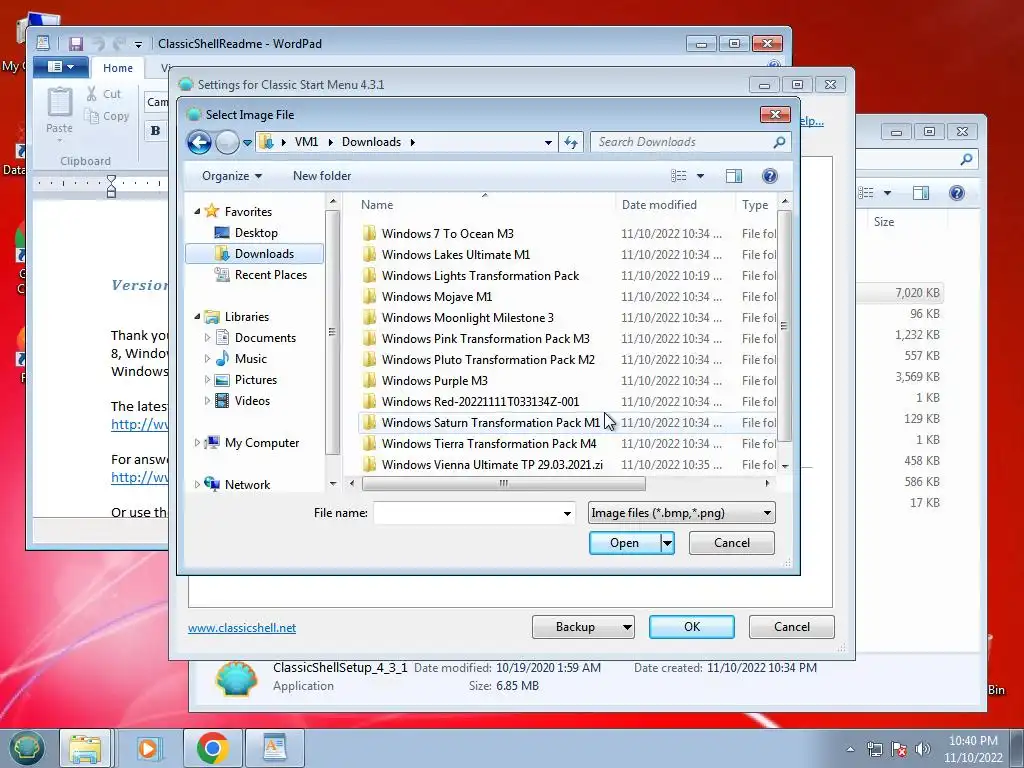The width and height of the screenshot is (1024, 768).
Task: Select the Desktop favorite icon
Action: (222, 232)
